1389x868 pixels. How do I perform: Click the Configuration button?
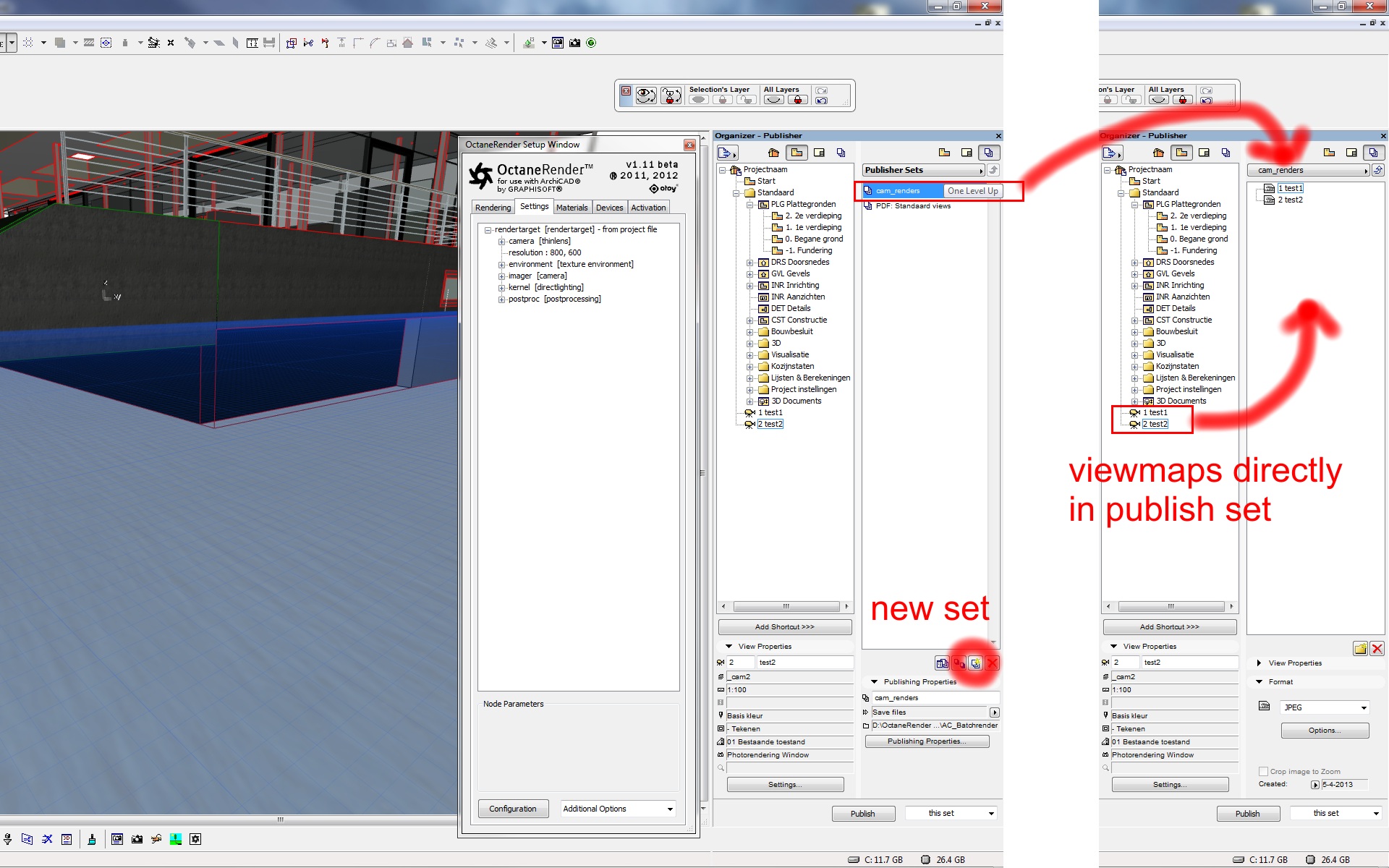(512, 809)
